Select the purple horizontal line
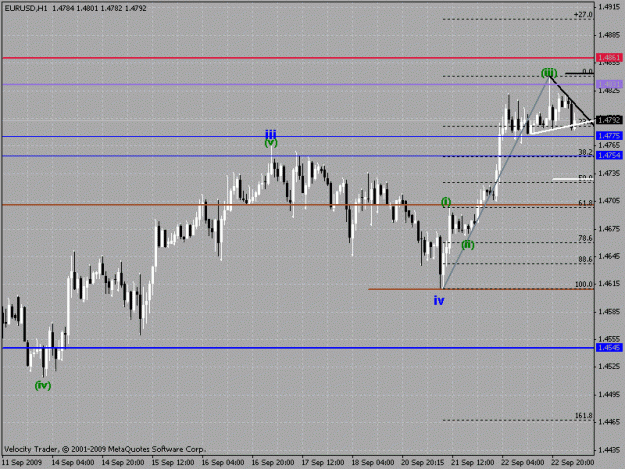Image resolution: width=625 pixels, height=469 pixels. coord(298,84)
